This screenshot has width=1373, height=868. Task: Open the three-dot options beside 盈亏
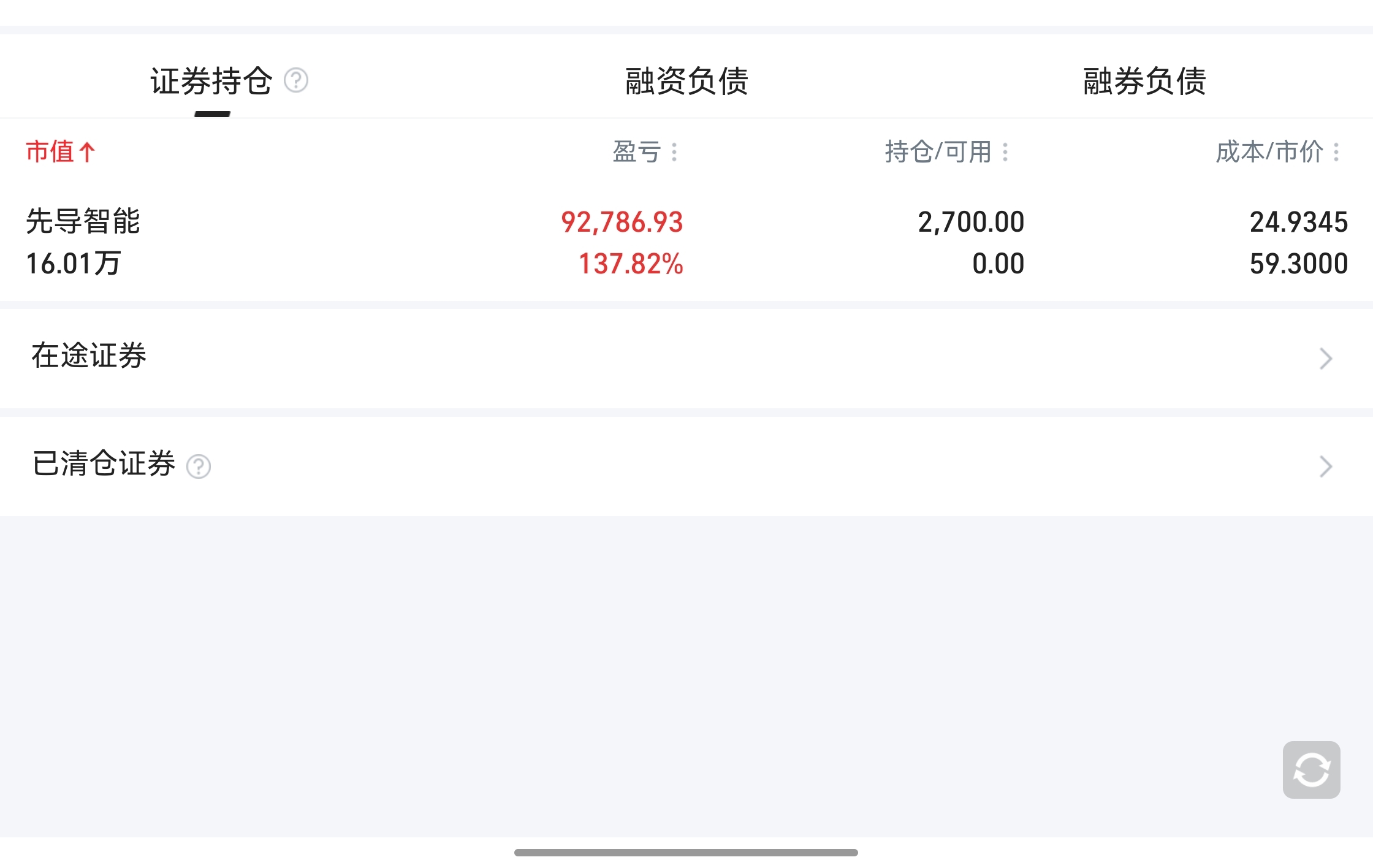coord(674,152)
